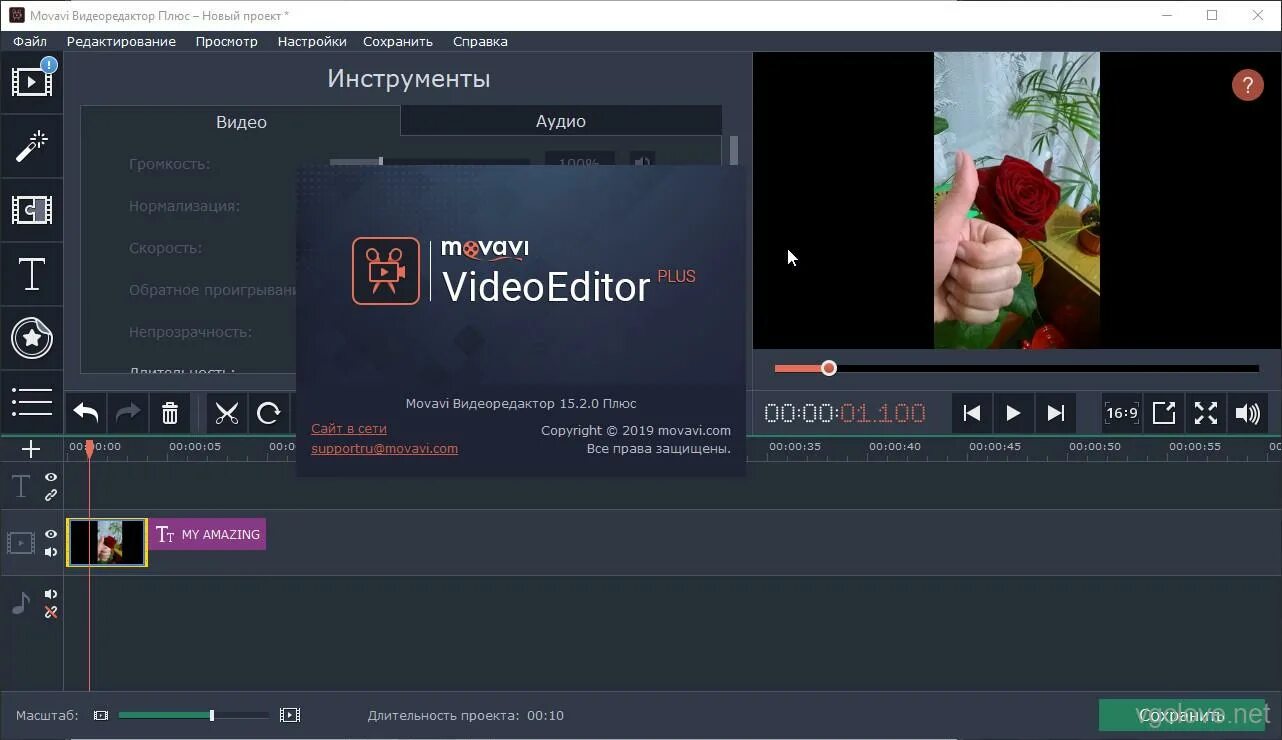Click the preview volume speaker icon
The height and width of the screenshot is (740, 1282).
1248,413
